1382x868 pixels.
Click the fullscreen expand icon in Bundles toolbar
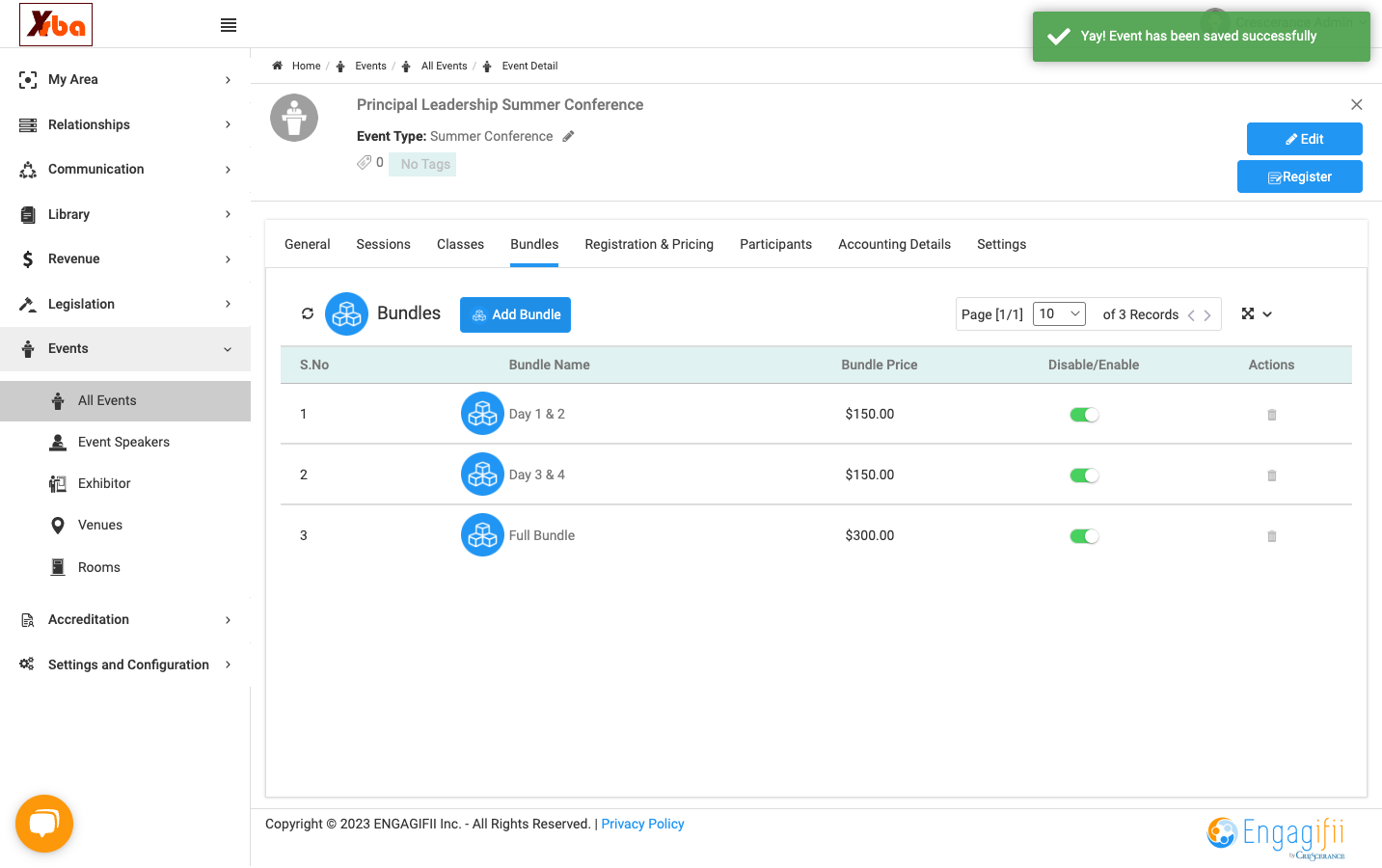tap(1248, 313)
